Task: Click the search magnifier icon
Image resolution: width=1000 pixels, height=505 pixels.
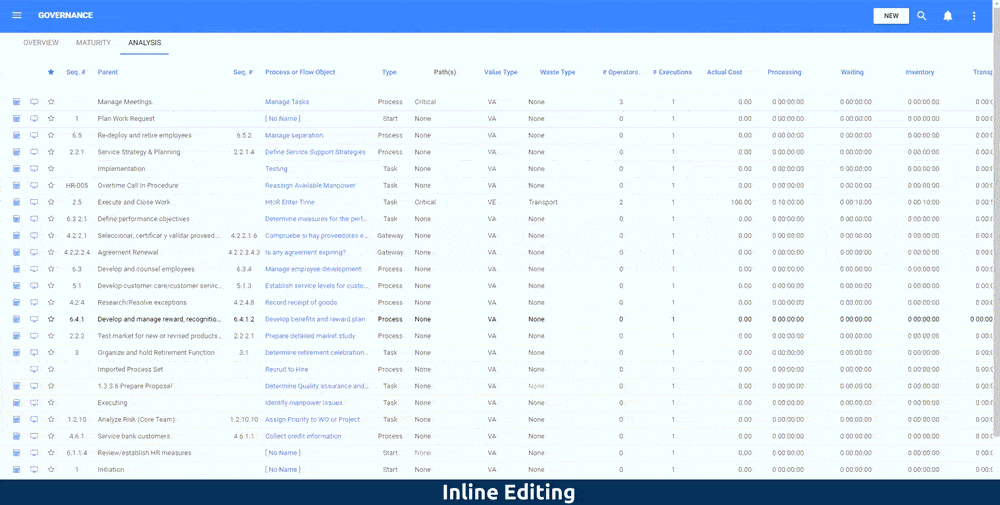Action: pyautogui.click(x=922, y=16)
